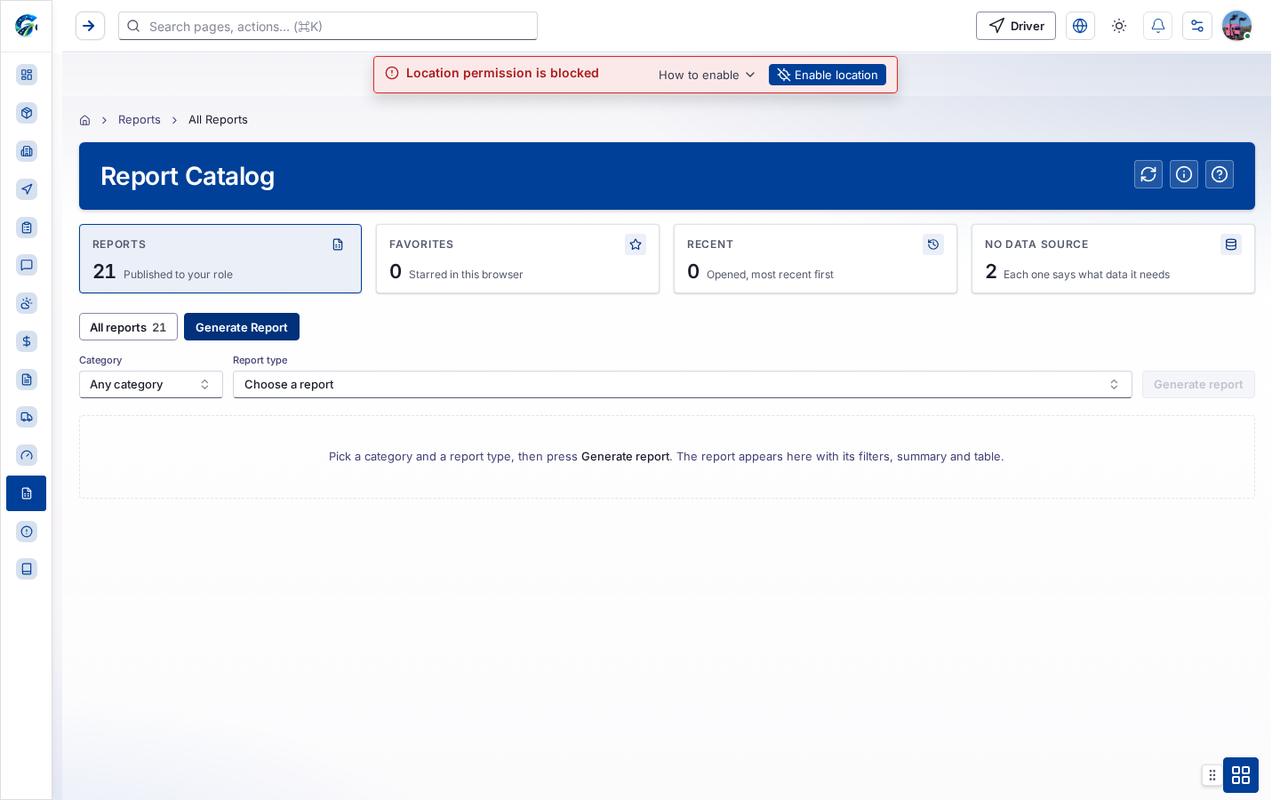The height and width of the screenshot is (800, 1280).
Task: Open the language globe icon
Action: (x=1080, y=26)
